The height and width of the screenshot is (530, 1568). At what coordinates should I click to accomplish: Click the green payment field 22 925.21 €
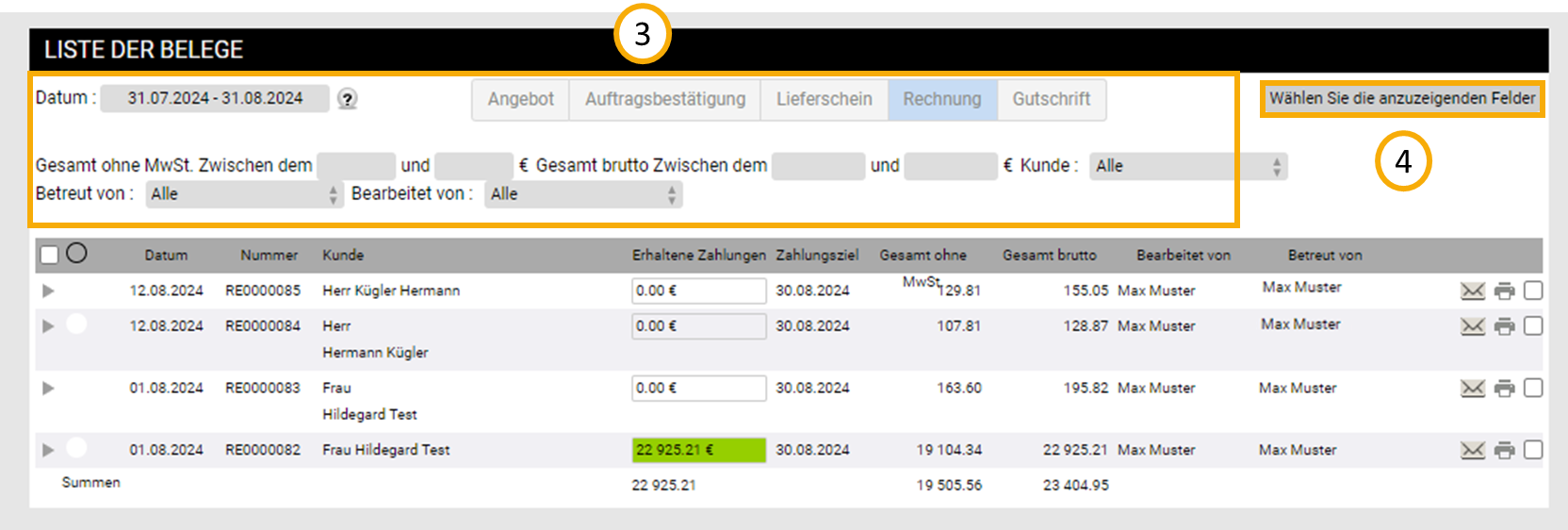pos(697,450)
